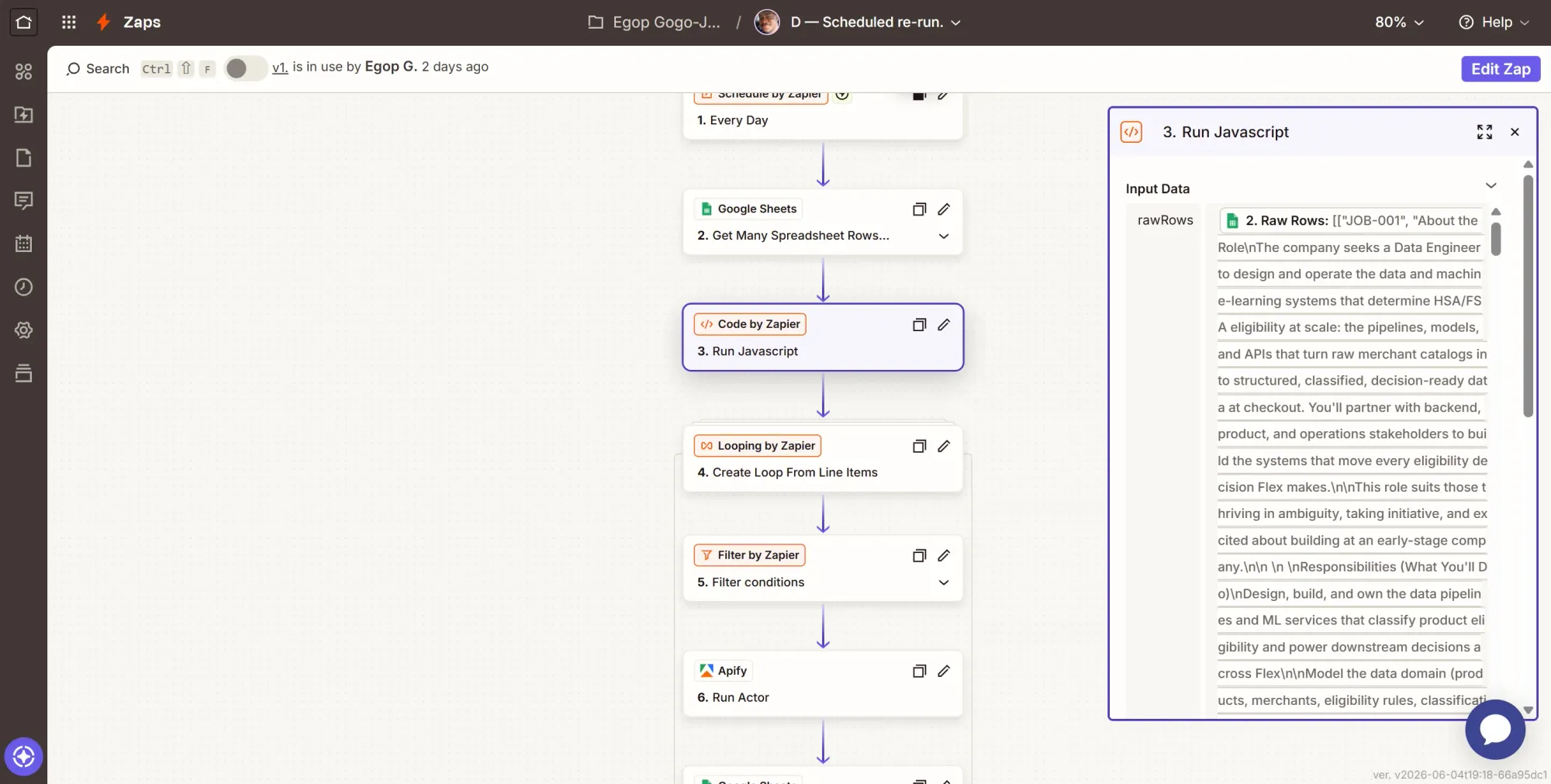Screen dimensions: 1551x784
Task: Select the '6. Run Actor' step text
Action: click(x=733, y=698)
